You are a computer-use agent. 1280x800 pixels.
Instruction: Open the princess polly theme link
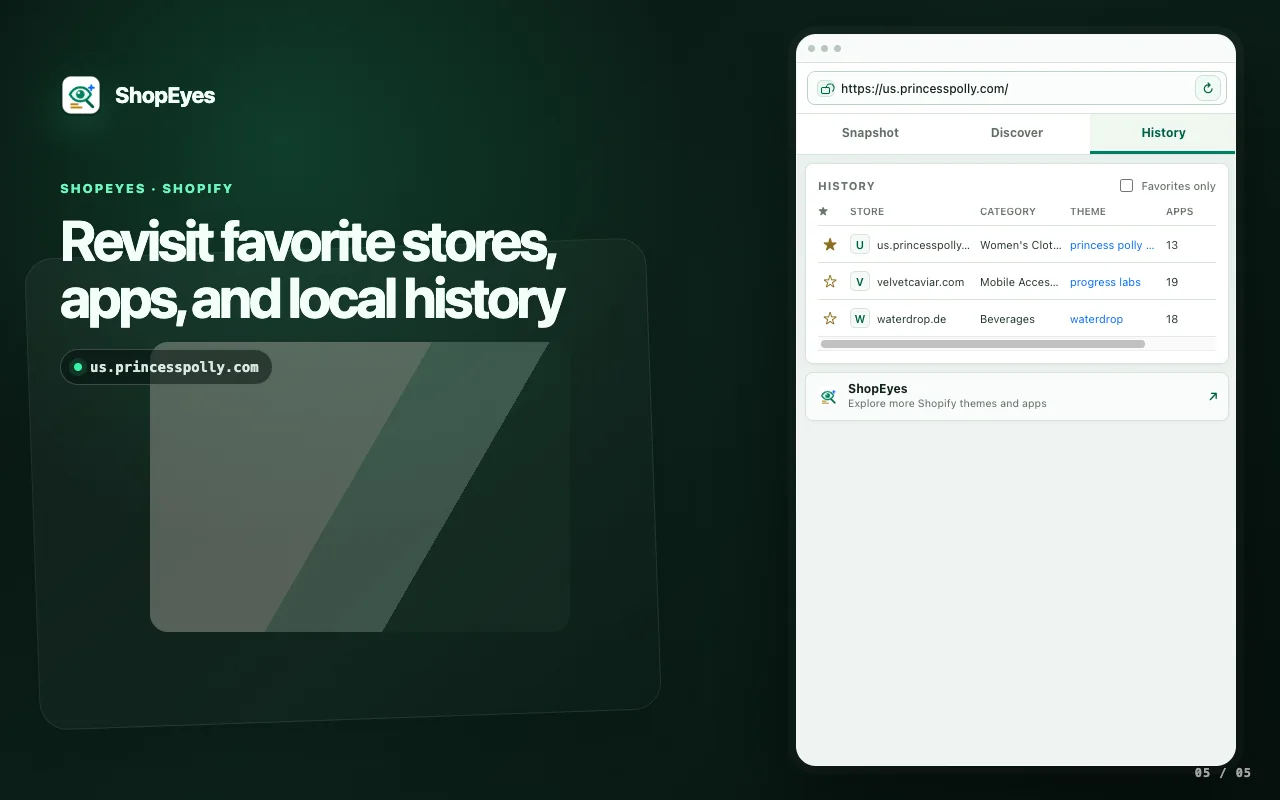(x=1112, y=245)
